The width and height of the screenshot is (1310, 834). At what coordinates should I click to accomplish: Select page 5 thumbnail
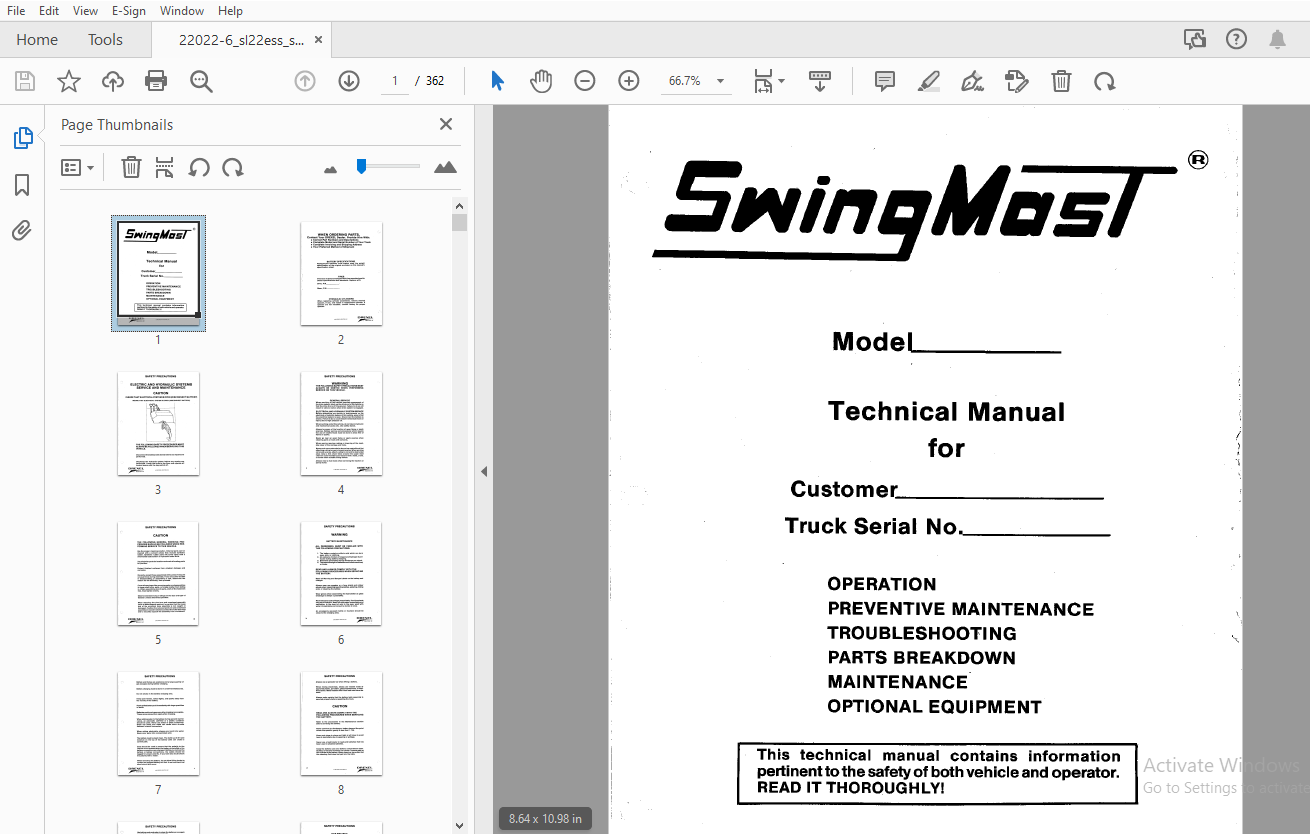[158, 573]
